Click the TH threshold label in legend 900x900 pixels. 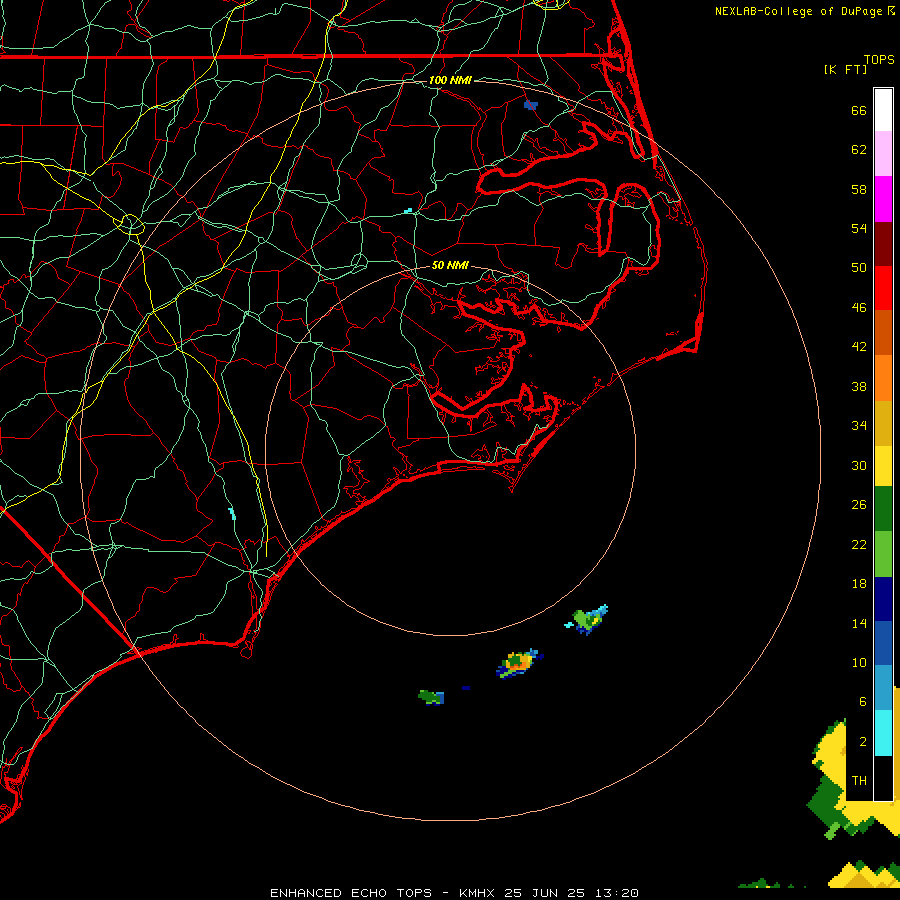859,781
